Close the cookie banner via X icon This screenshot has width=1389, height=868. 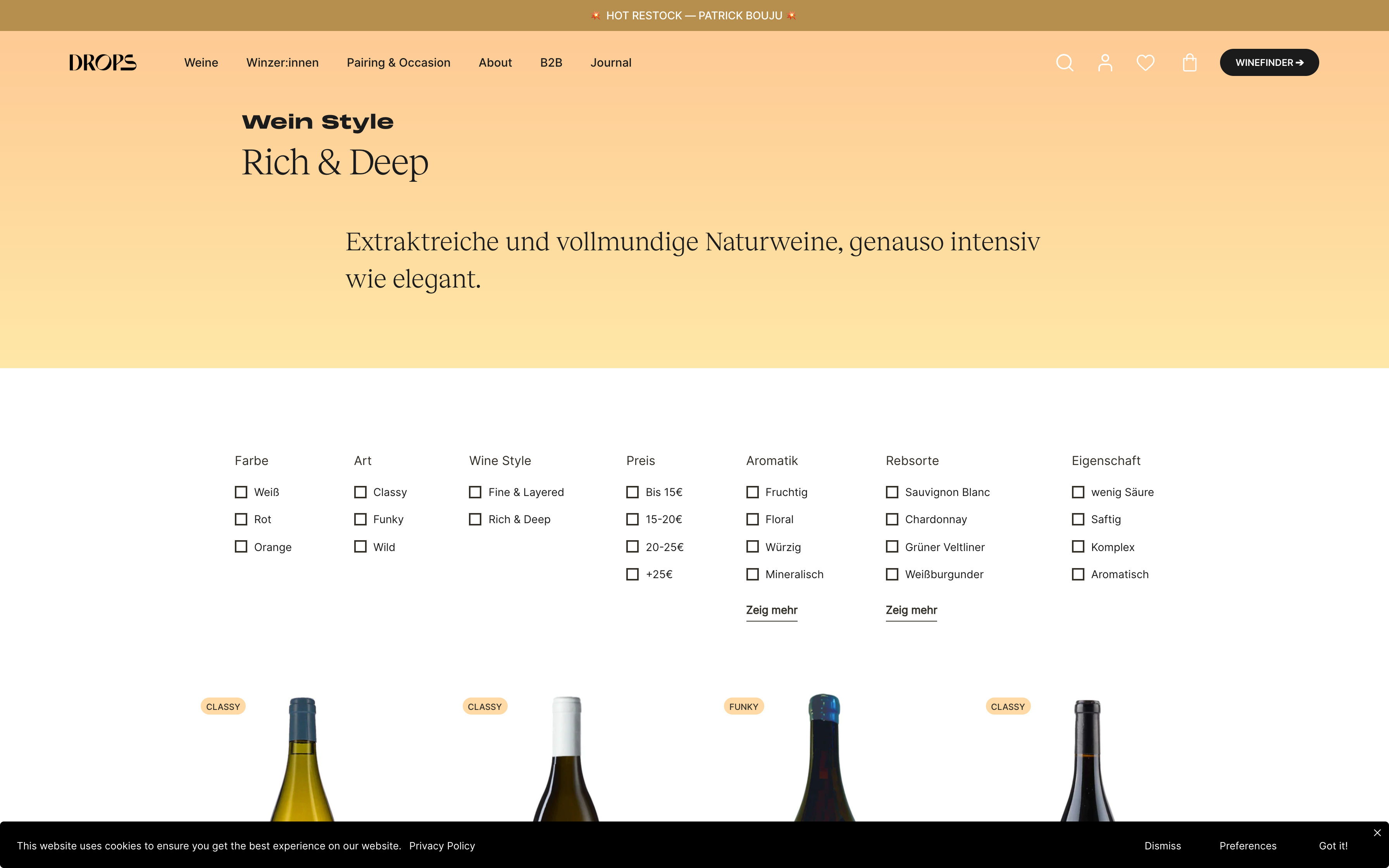coord(1377,832)
